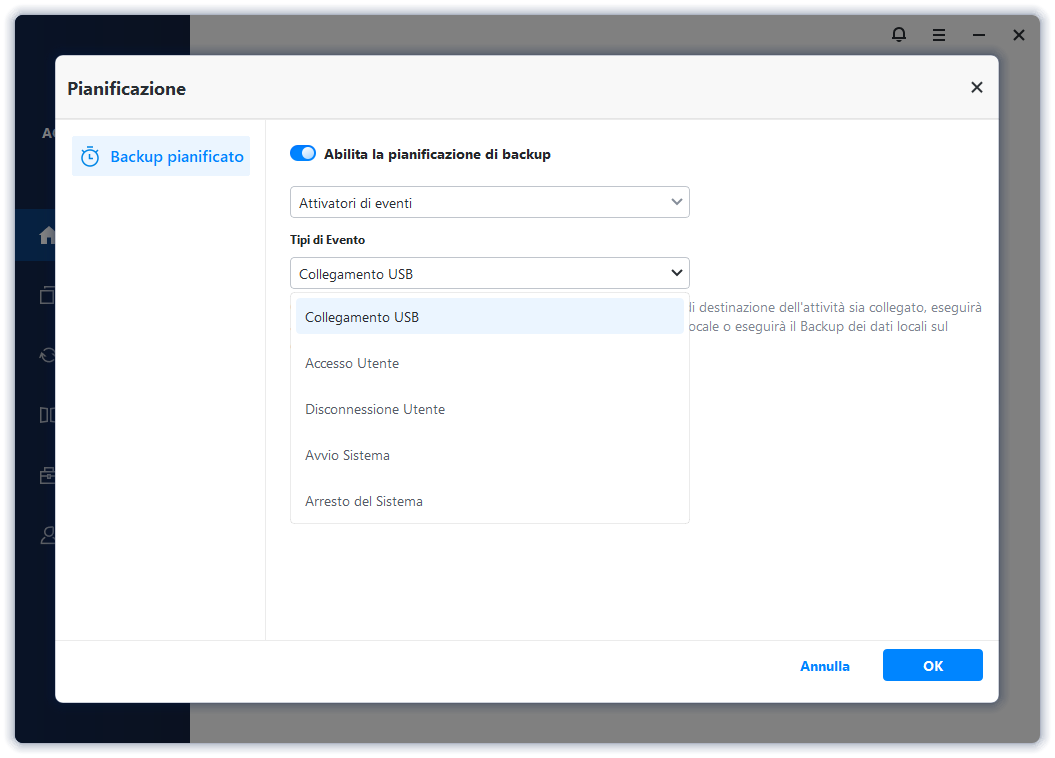Click the Tools briefcase icon in the sidebar
The height and width of the screenshot is (758, 1055).
(x=47, y=476)
